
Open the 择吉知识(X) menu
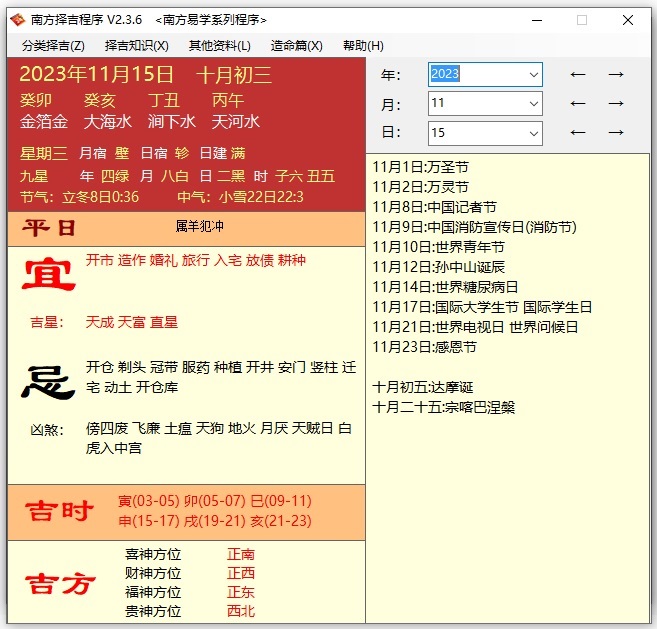tap(137, 45)
